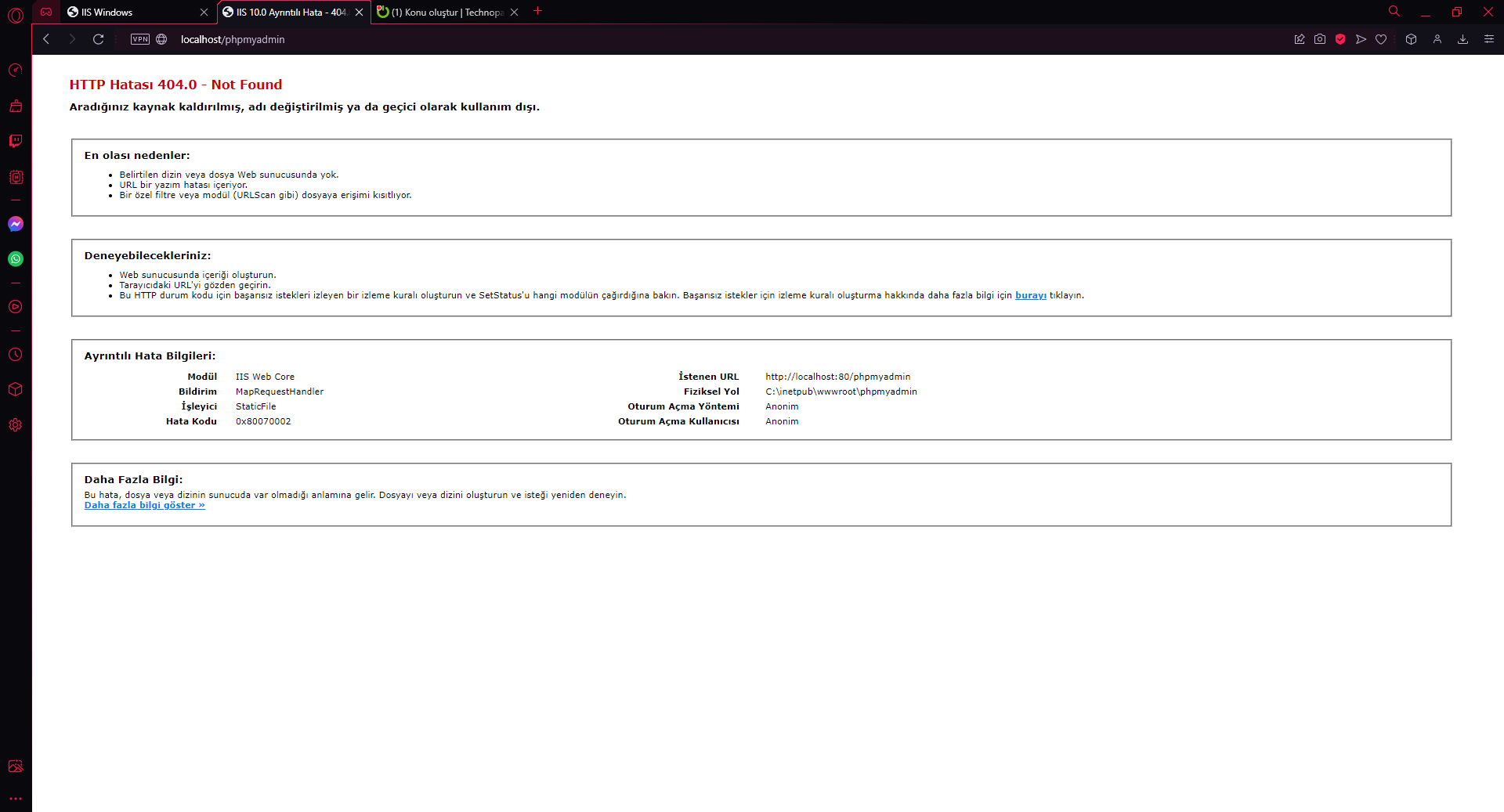The width and height of the screenshot is (1504, 812).
Task: Open the GX Corner gamepad icon
Action: coord(46,12)
